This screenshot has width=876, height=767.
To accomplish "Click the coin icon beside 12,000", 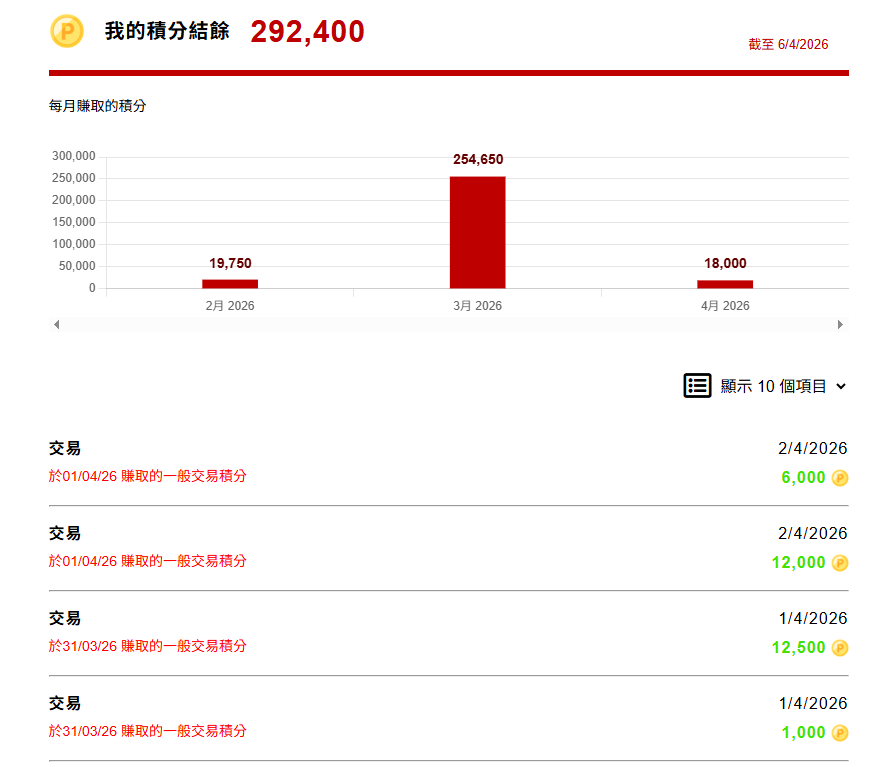I will click(840, 563).
